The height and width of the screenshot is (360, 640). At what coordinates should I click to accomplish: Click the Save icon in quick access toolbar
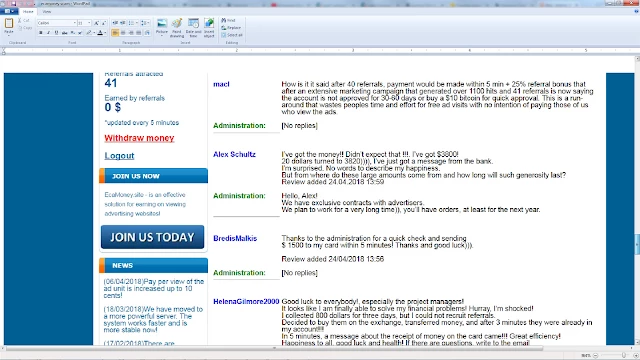(x=13, y=3)
